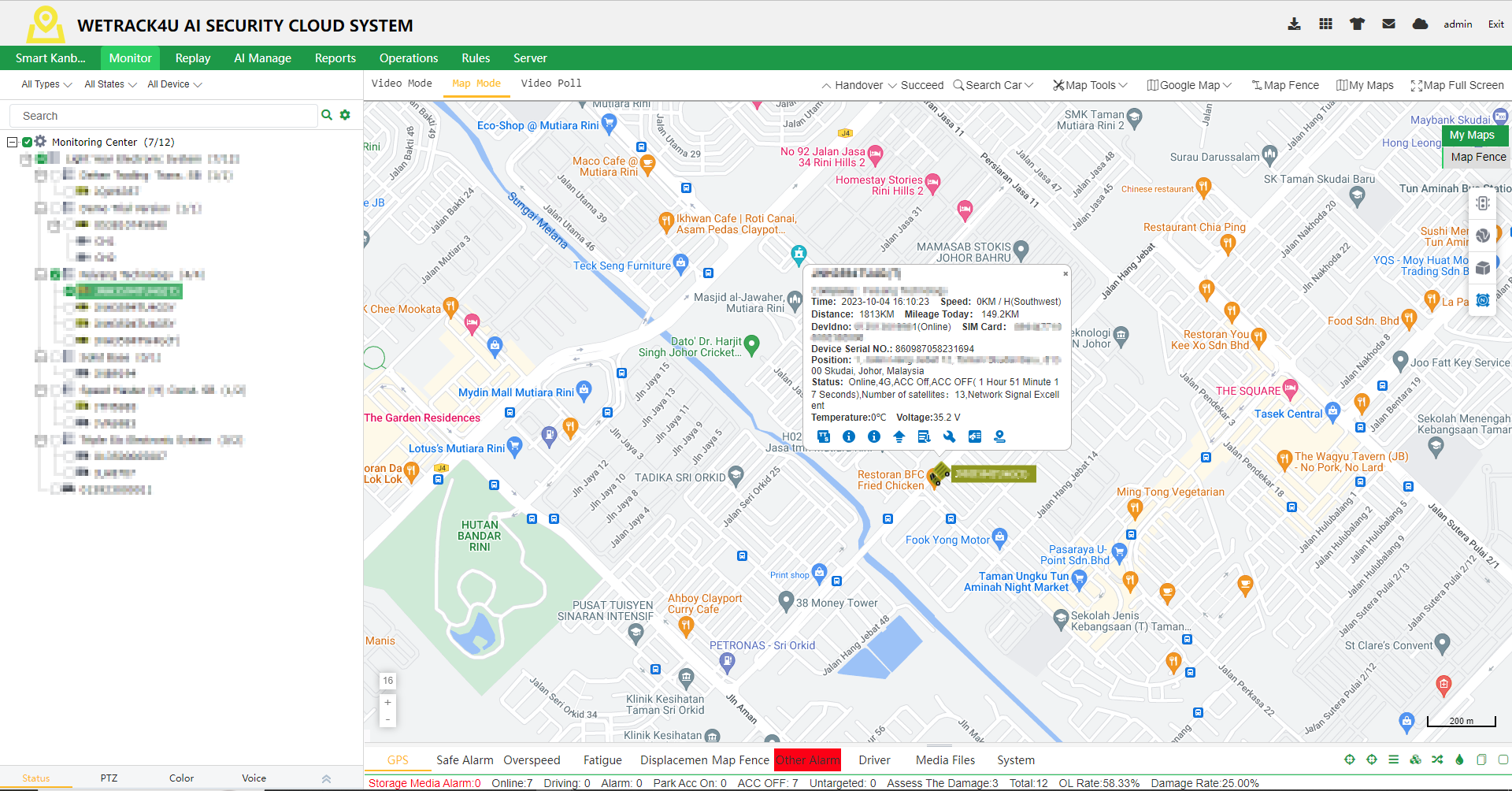Collapse the Monitoring Center tree node
The image size is (1512, 791).
pos(13,142)
